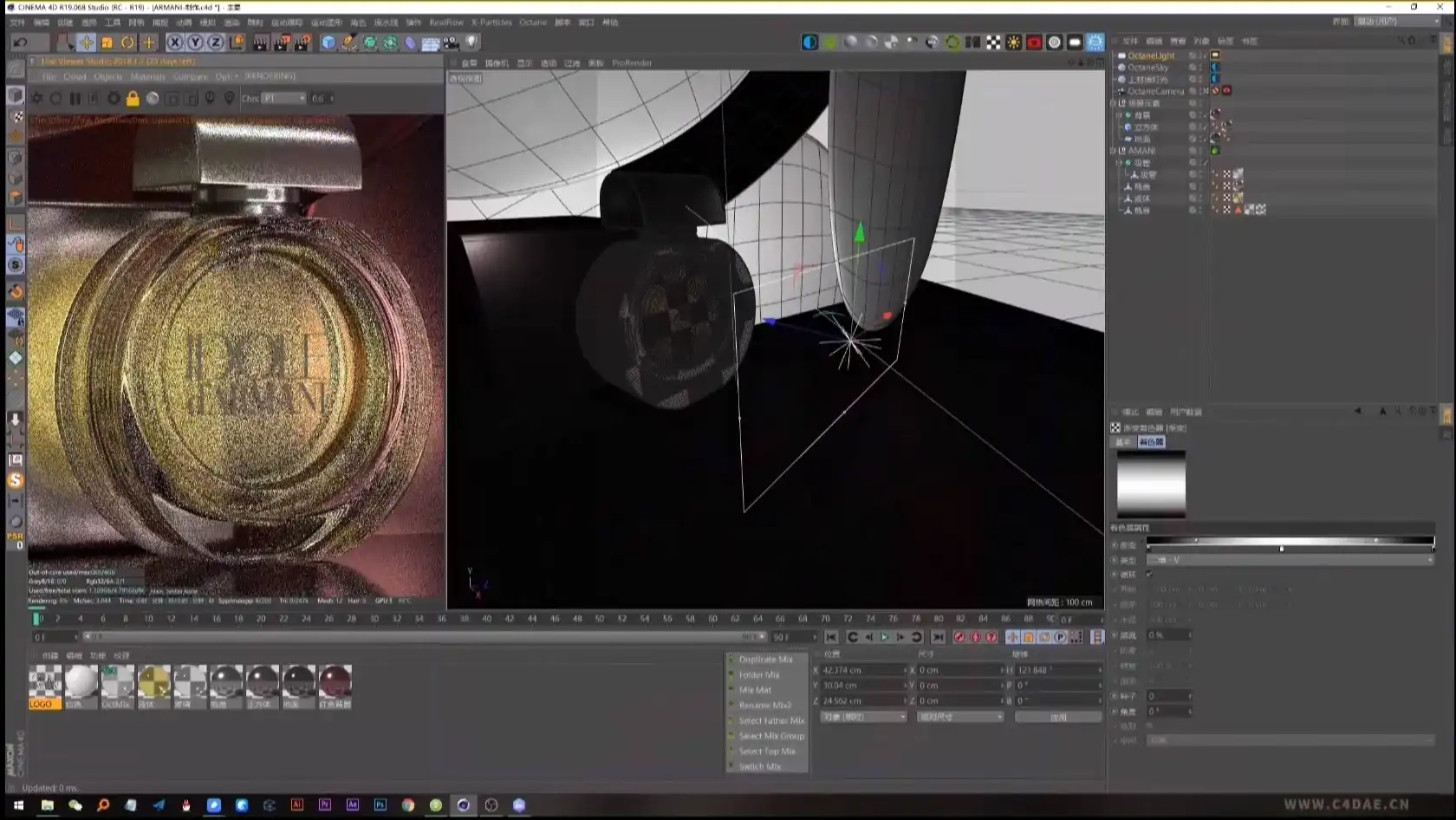The height and width of the screenshot is (820, 1456).
Task: Open Photoshop from the Windows taskbar
Action: coord(380,805)
